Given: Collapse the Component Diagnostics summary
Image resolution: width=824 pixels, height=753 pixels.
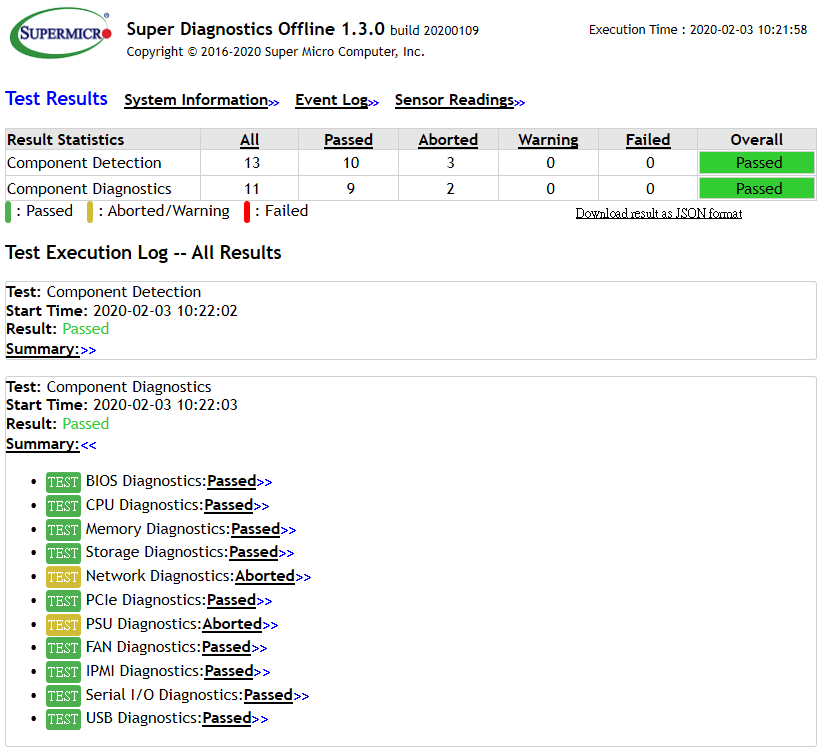Looking at the screenshot, I should [x=88, y=445].
